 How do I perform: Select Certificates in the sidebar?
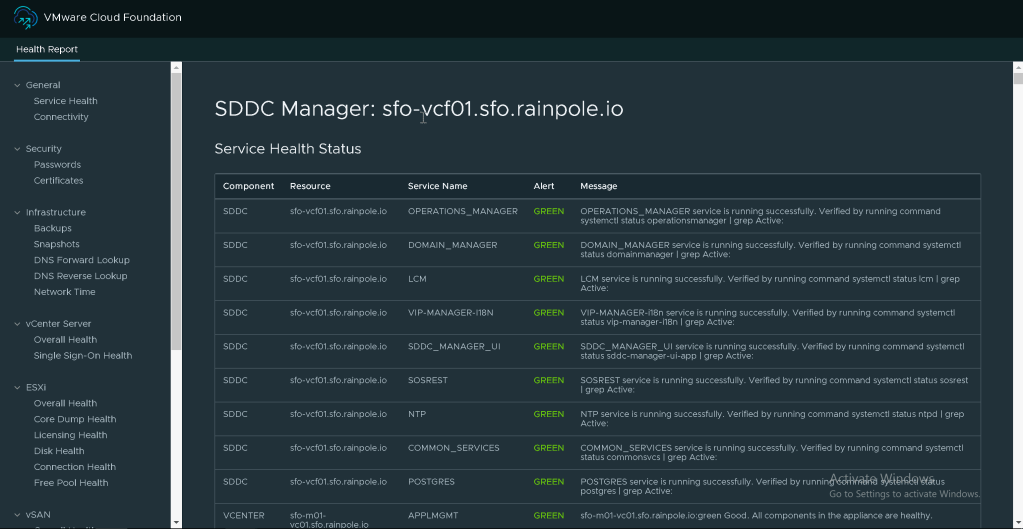[x=58, y=181]
